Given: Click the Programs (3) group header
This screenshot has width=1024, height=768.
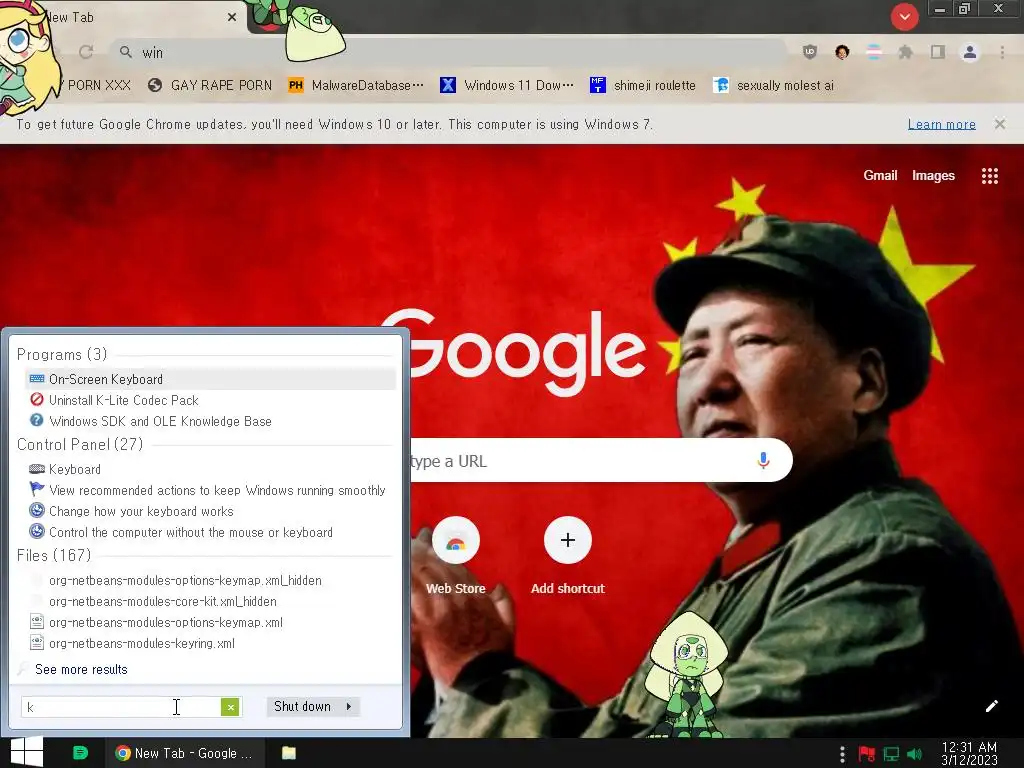Looking at the screenshot, I should pos(62,355).
